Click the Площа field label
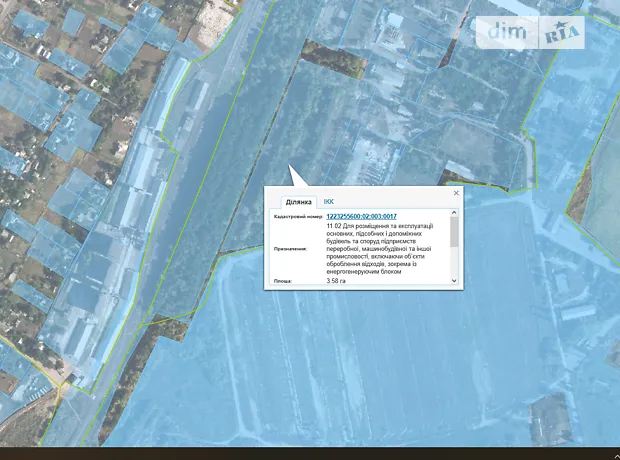 coord(283,281)
